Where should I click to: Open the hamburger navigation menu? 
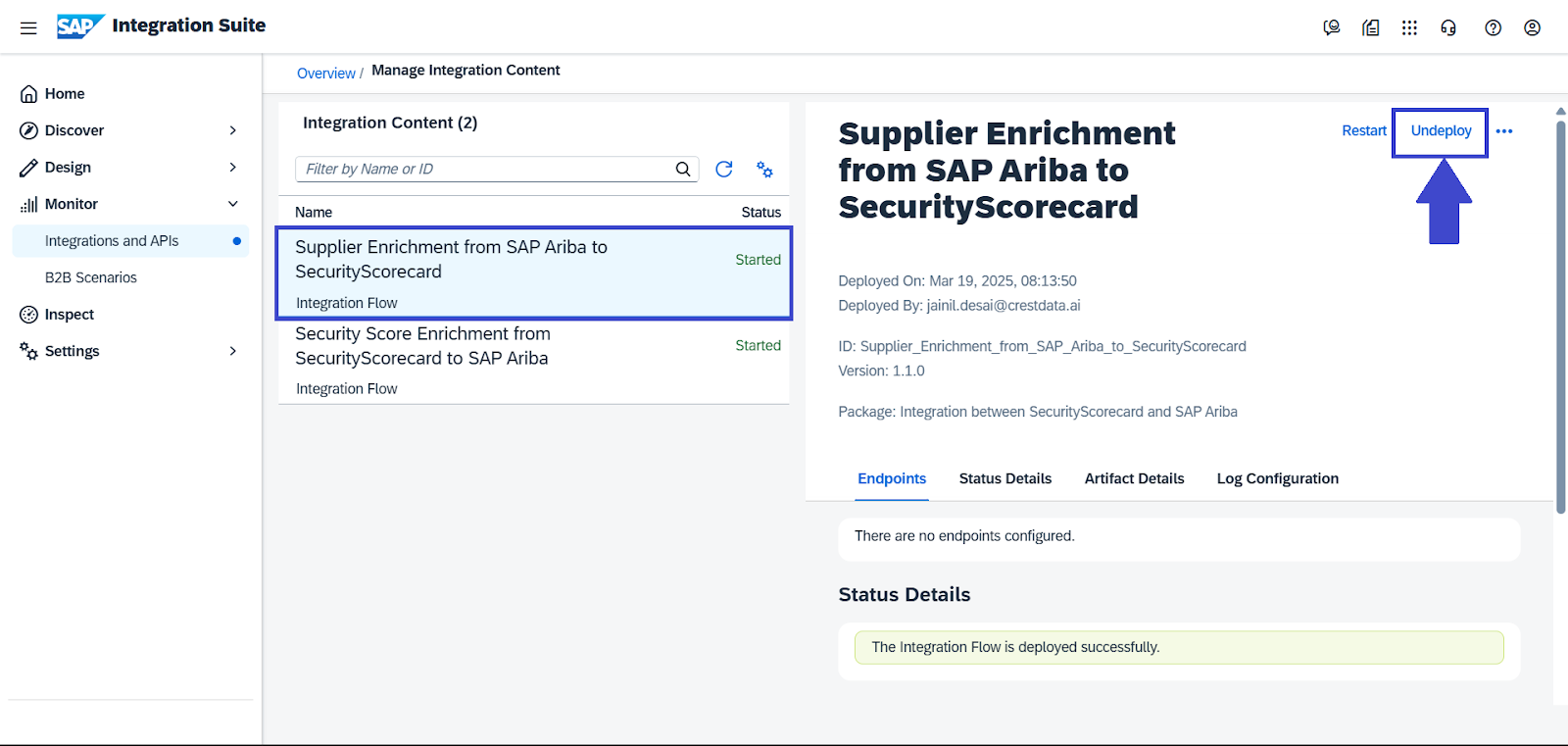[28, 27]
